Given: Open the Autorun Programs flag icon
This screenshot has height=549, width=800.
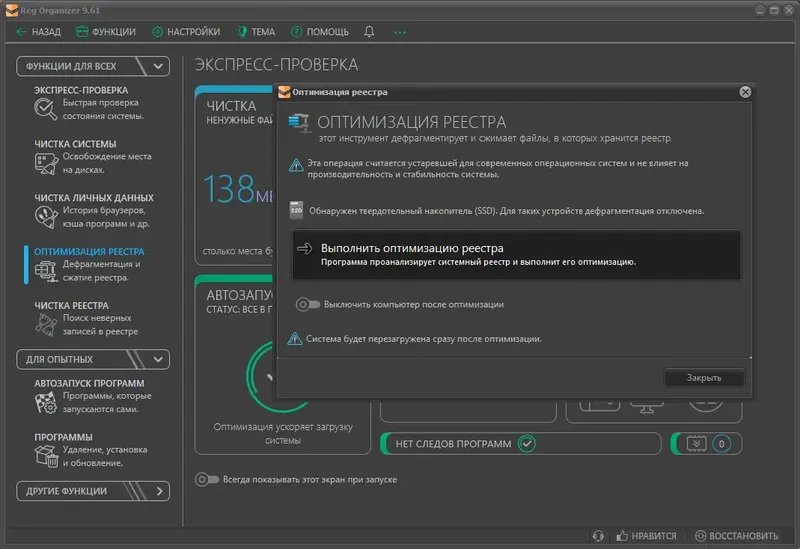Looking at the screenshot, I should [x=46, y=403].
